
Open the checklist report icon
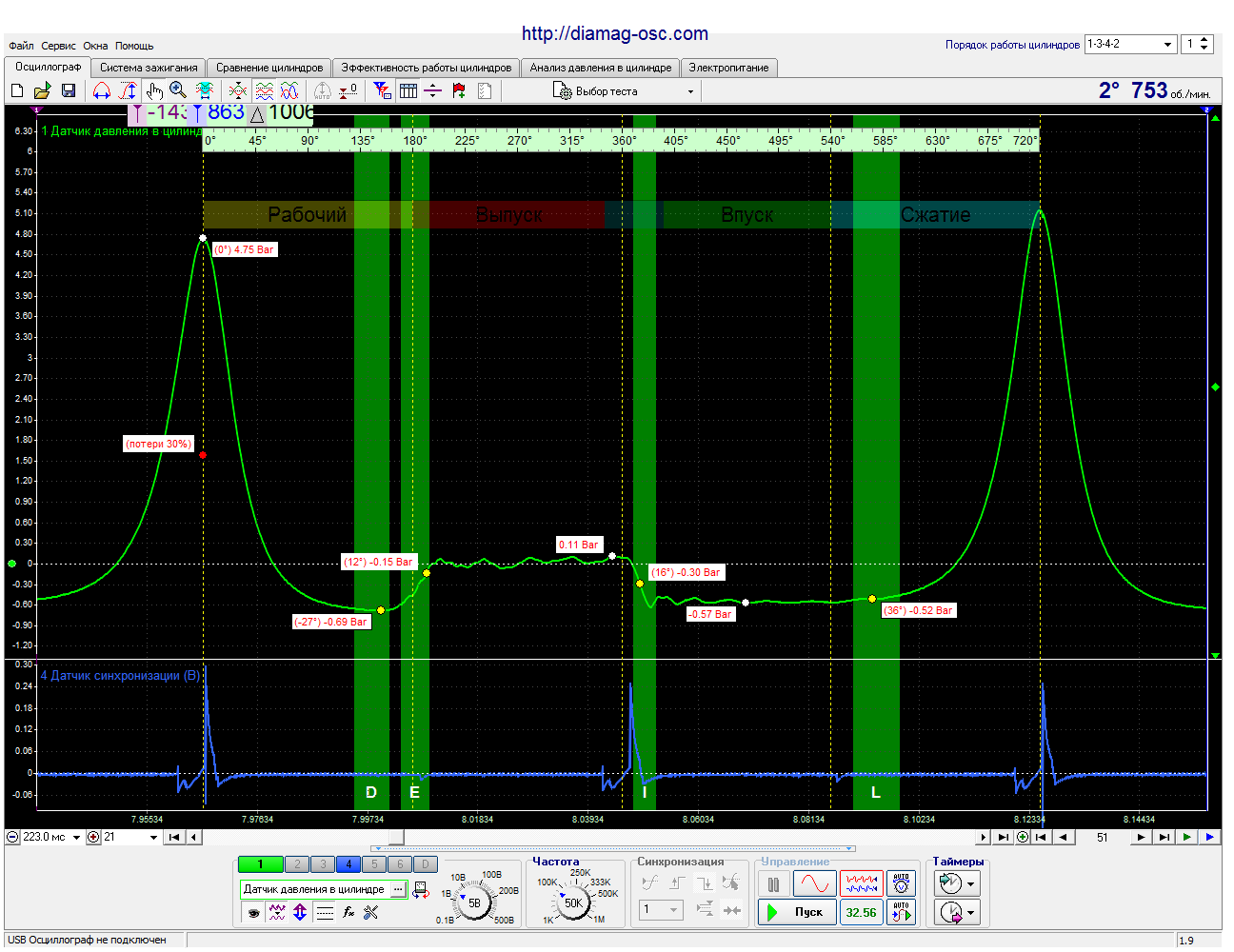tap(485, 90)
